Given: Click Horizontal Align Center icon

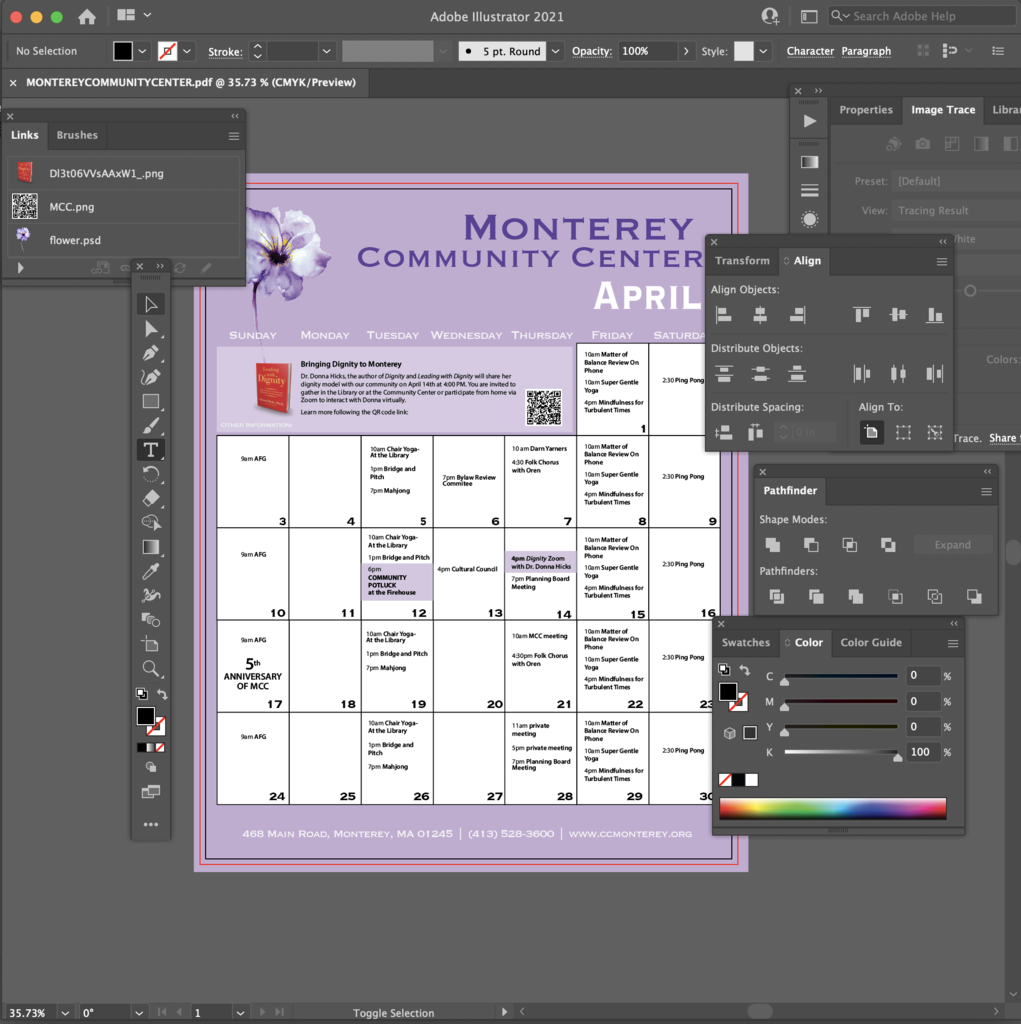Looking at the screenshot, I should coord(760,315).
